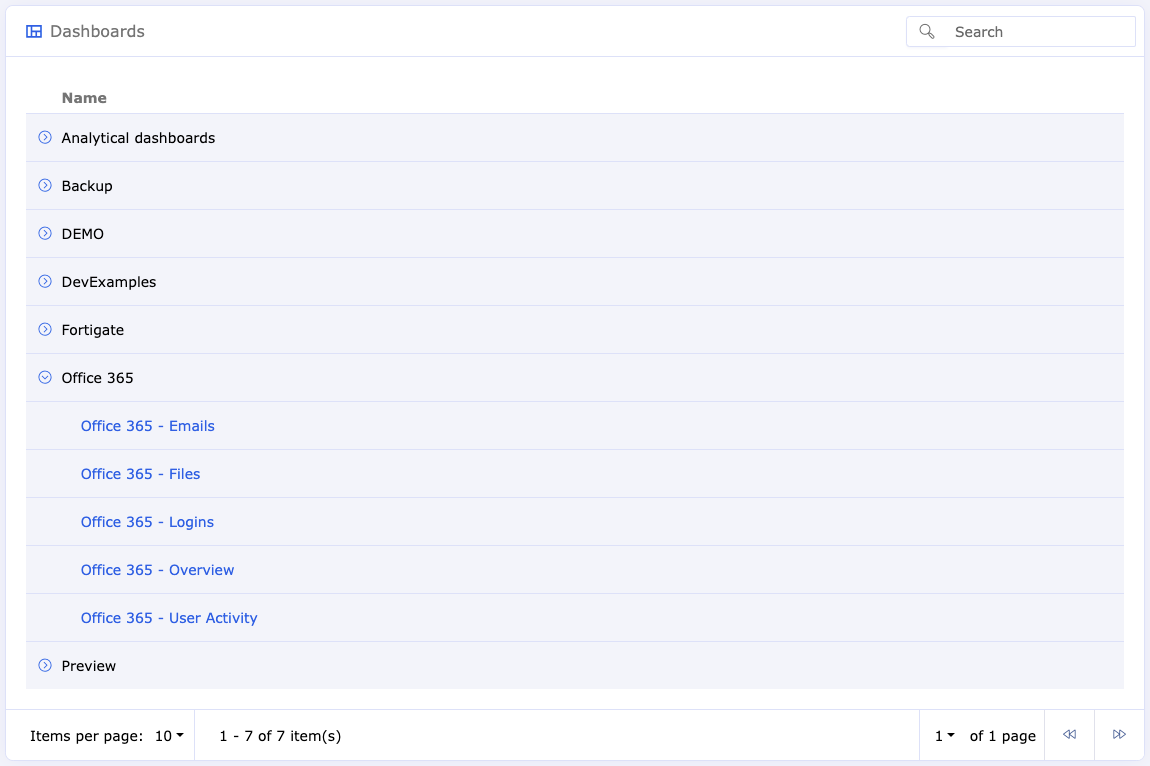The height and width of the screenshot is (766, 1150).
Task: Expand the DevExamples group
Action: [45, 281]
